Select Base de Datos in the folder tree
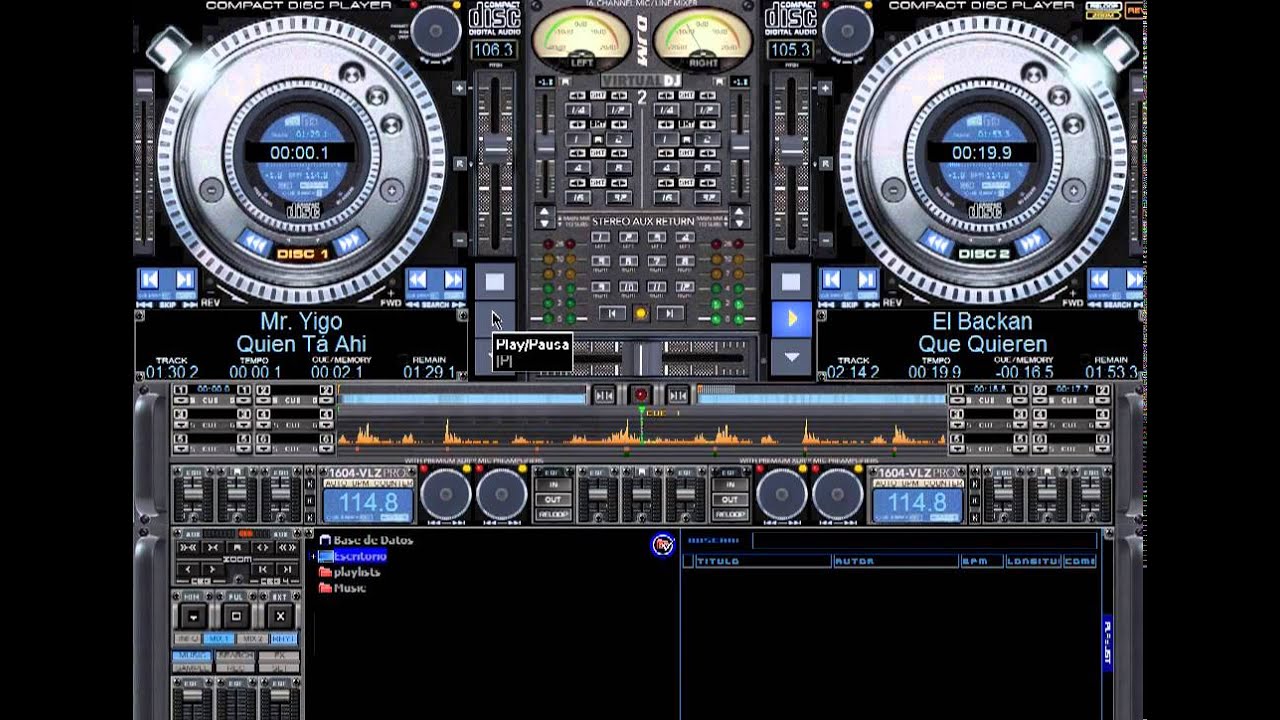Viewport: 1280px width, 720px height. tap(372, 540)
